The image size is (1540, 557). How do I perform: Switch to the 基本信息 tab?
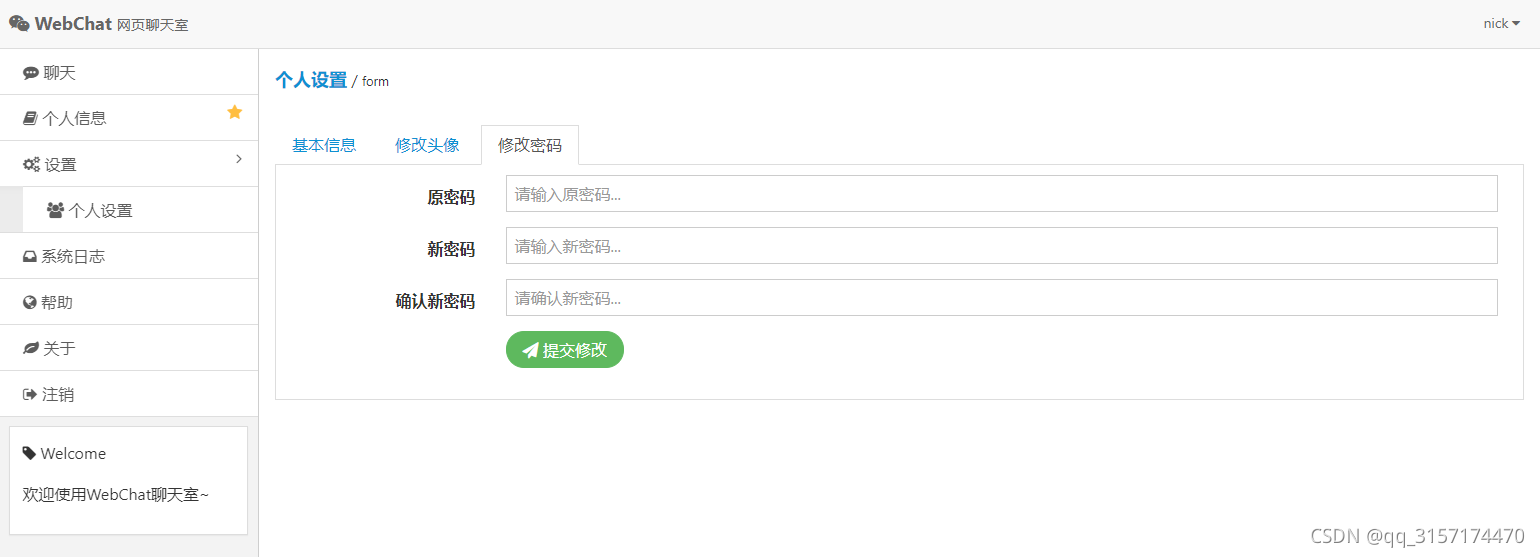point(324,145)
